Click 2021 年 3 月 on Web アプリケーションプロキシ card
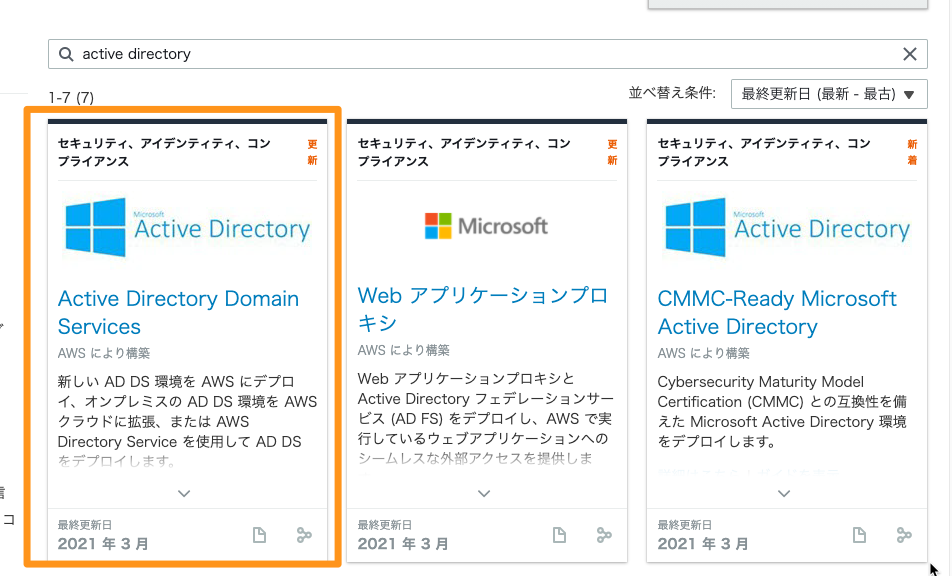 (x=403, y=544)
